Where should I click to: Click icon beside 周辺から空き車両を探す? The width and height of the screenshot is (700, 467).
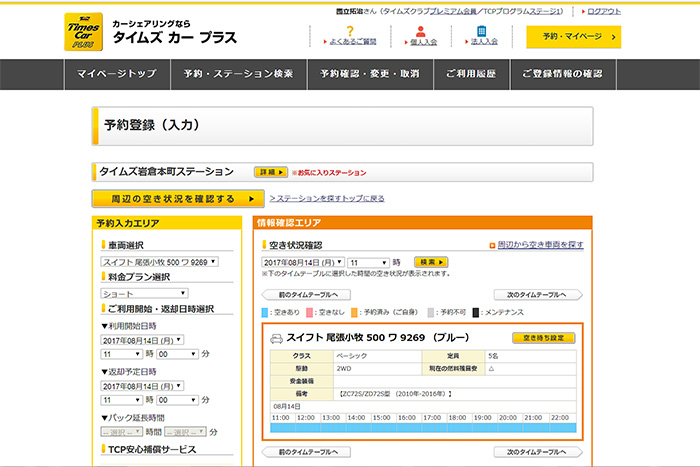click(x=491, y=244)
